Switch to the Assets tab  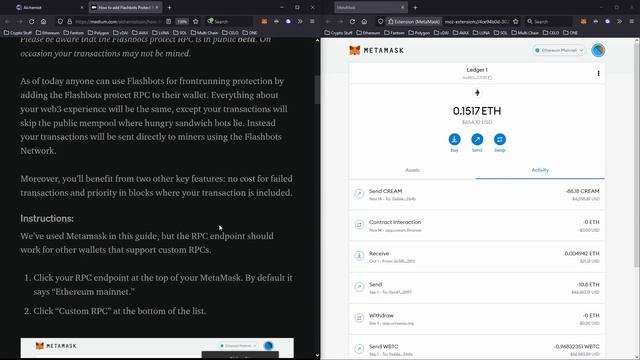[412, 170]
